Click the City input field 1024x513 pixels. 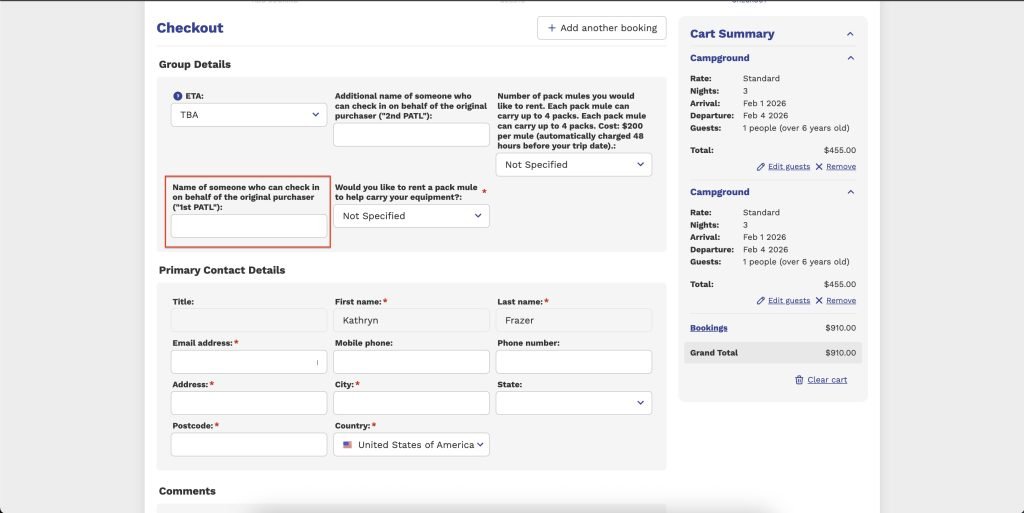(411, 403)
